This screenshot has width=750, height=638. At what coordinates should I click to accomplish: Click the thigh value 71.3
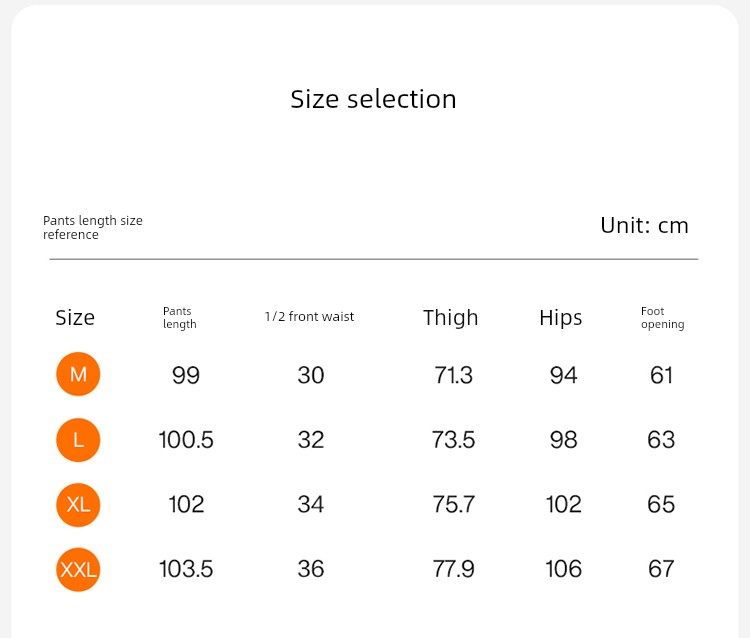click(x=453, y=375)
